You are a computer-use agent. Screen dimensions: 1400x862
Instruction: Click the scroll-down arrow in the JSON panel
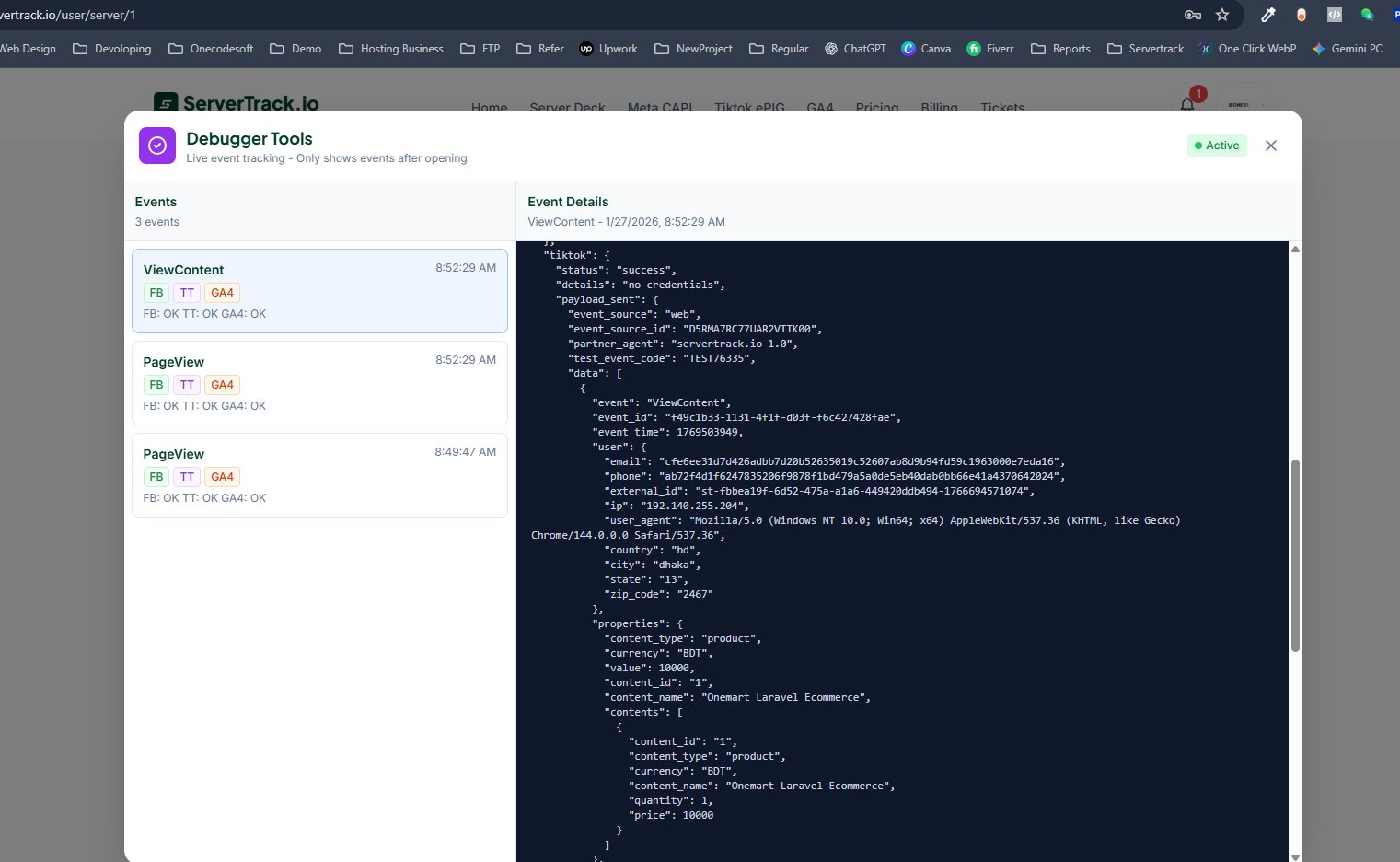1295,856
